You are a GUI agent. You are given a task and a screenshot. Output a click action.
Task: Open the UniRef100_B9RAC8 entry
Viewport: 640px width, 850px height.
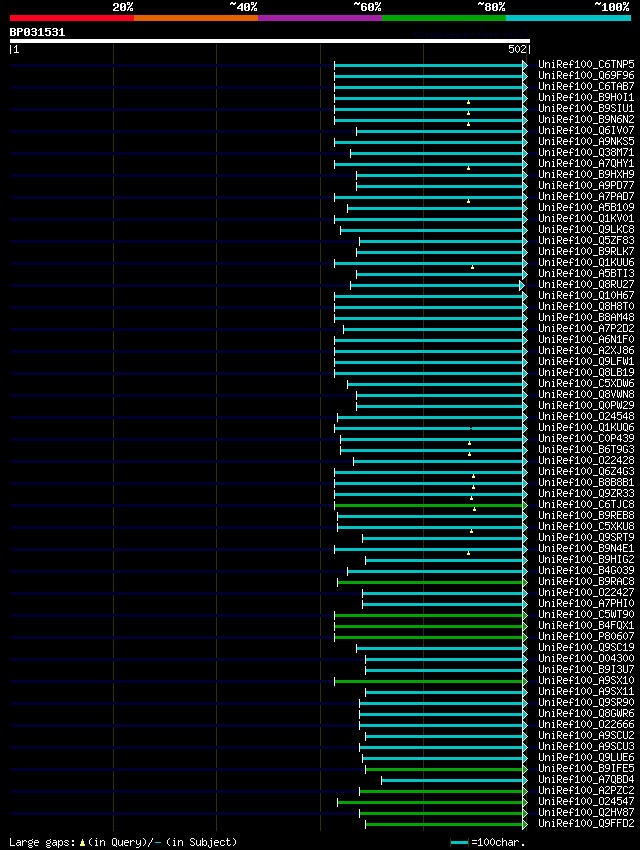pyautogui.click(x=586, y=582)
